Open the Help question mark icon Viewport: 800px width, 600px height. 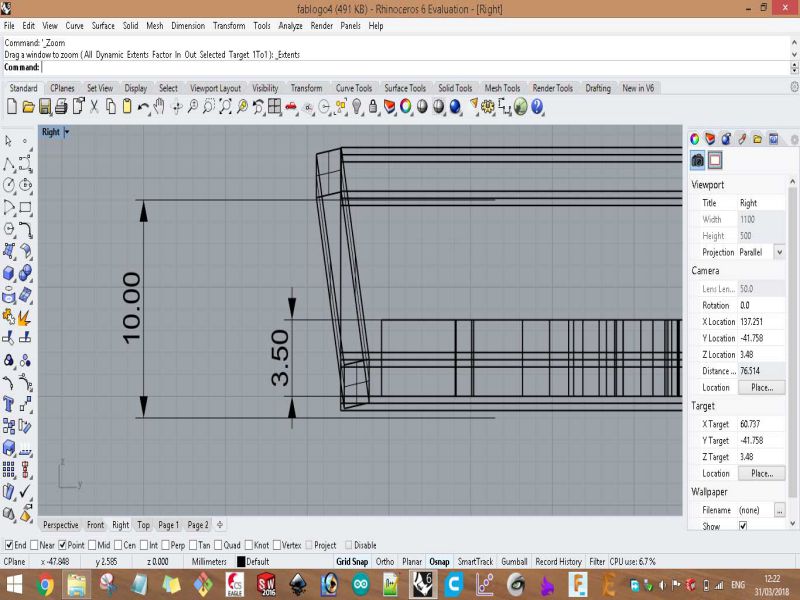[x=537, y=106]
